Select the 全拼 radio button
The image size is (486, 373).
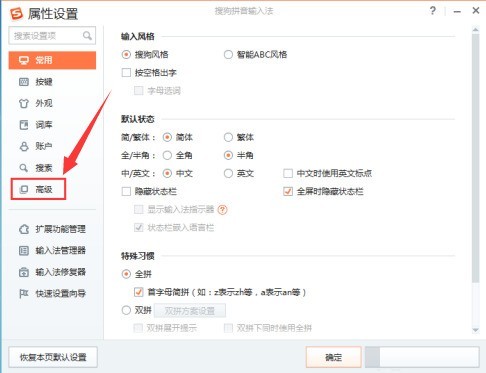tap(126, 274)
